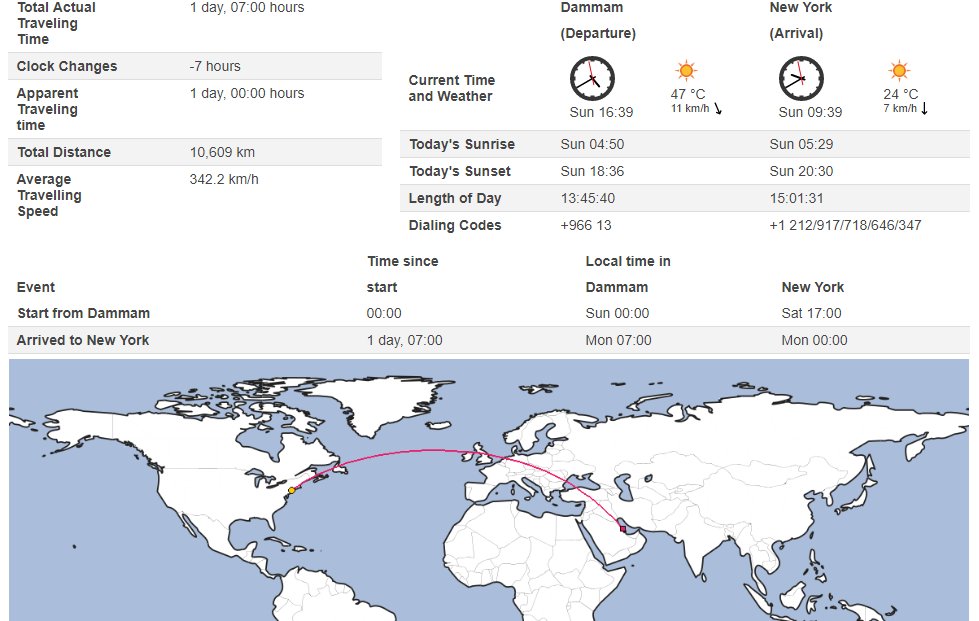979x621 pixels.
Task: Click the Clock Changes -7 hours value
Action: pos(215,66)
